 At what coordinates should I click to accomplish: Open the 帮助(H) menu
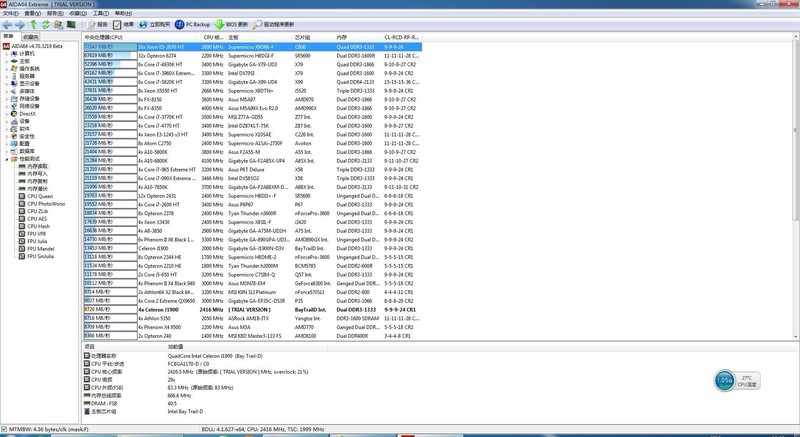(x=122, y=13)
